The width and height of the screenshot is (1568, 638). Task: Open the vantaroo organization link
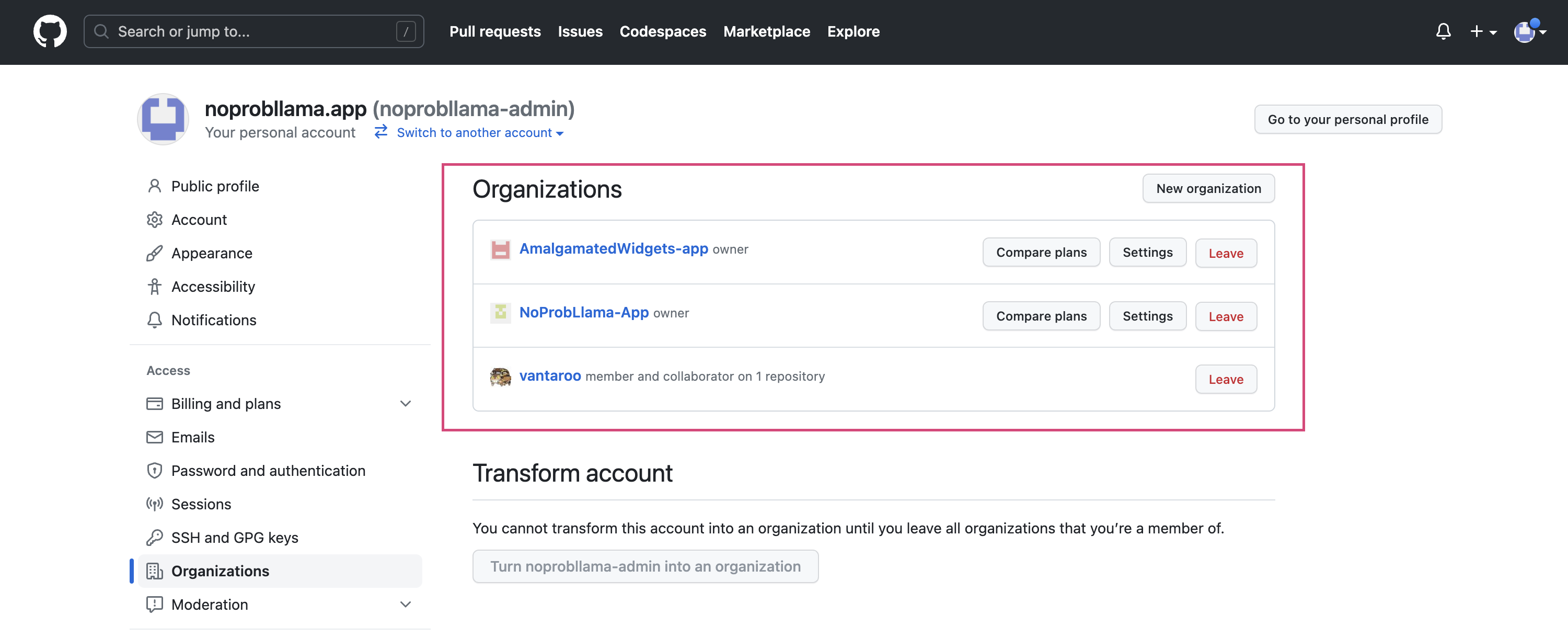[x=550, y=375]
